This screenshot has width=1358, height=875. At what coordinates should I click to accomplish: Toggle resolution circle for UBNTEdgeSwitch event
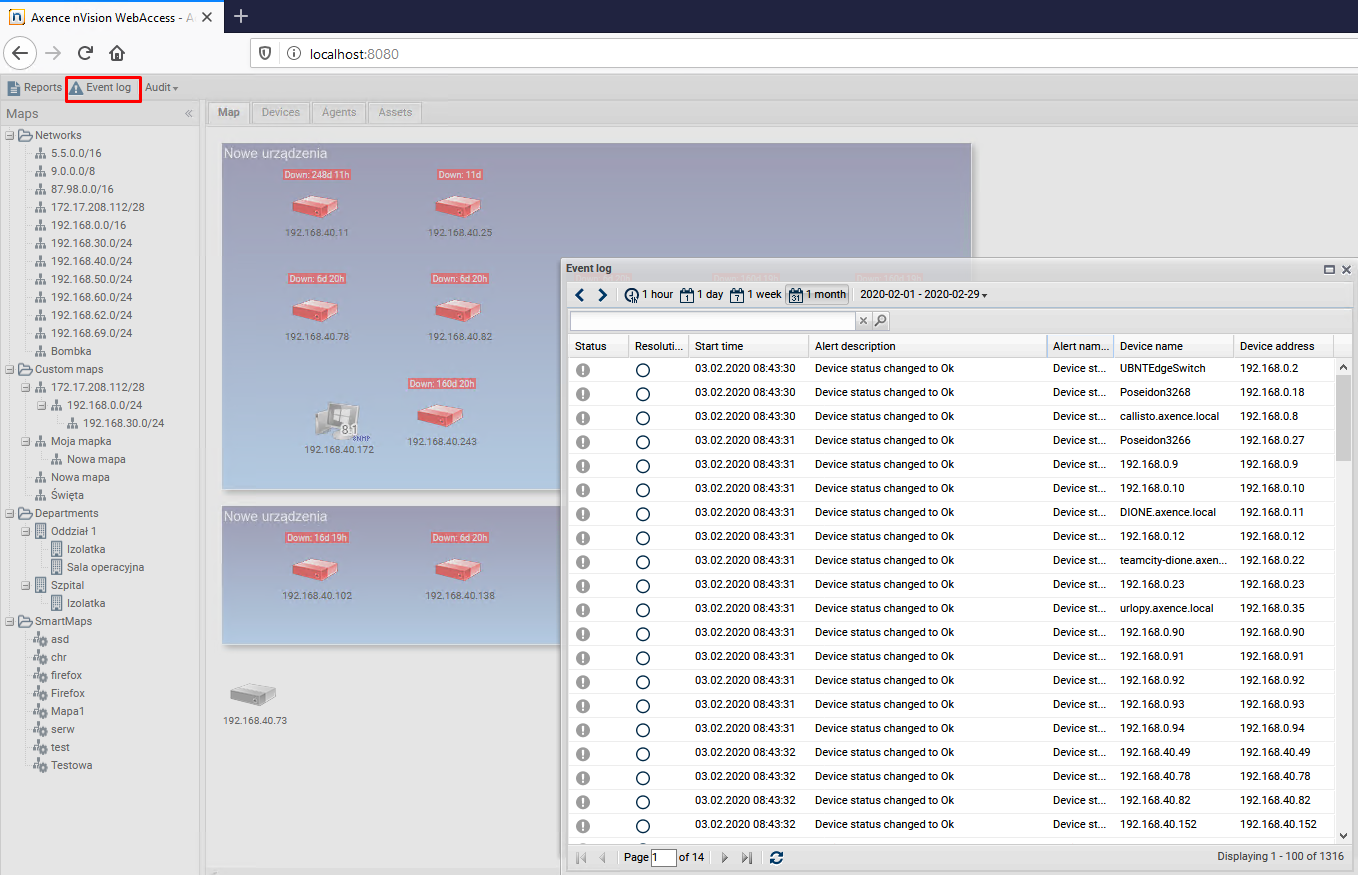point(643,369)
